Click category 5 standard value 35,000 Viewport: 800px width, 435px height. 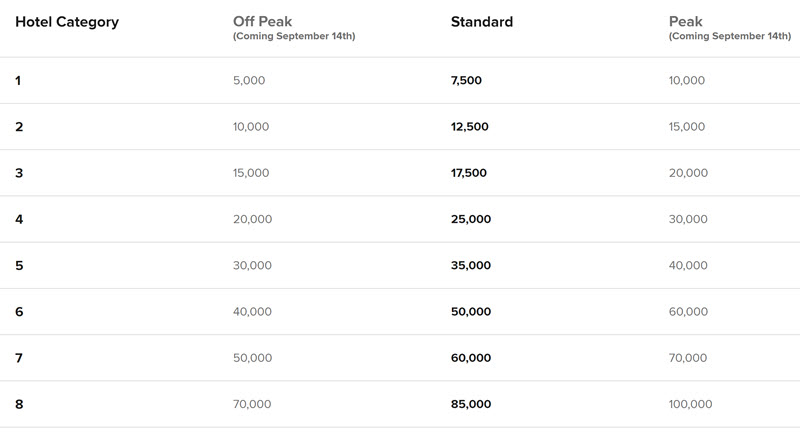coord(470,266)
